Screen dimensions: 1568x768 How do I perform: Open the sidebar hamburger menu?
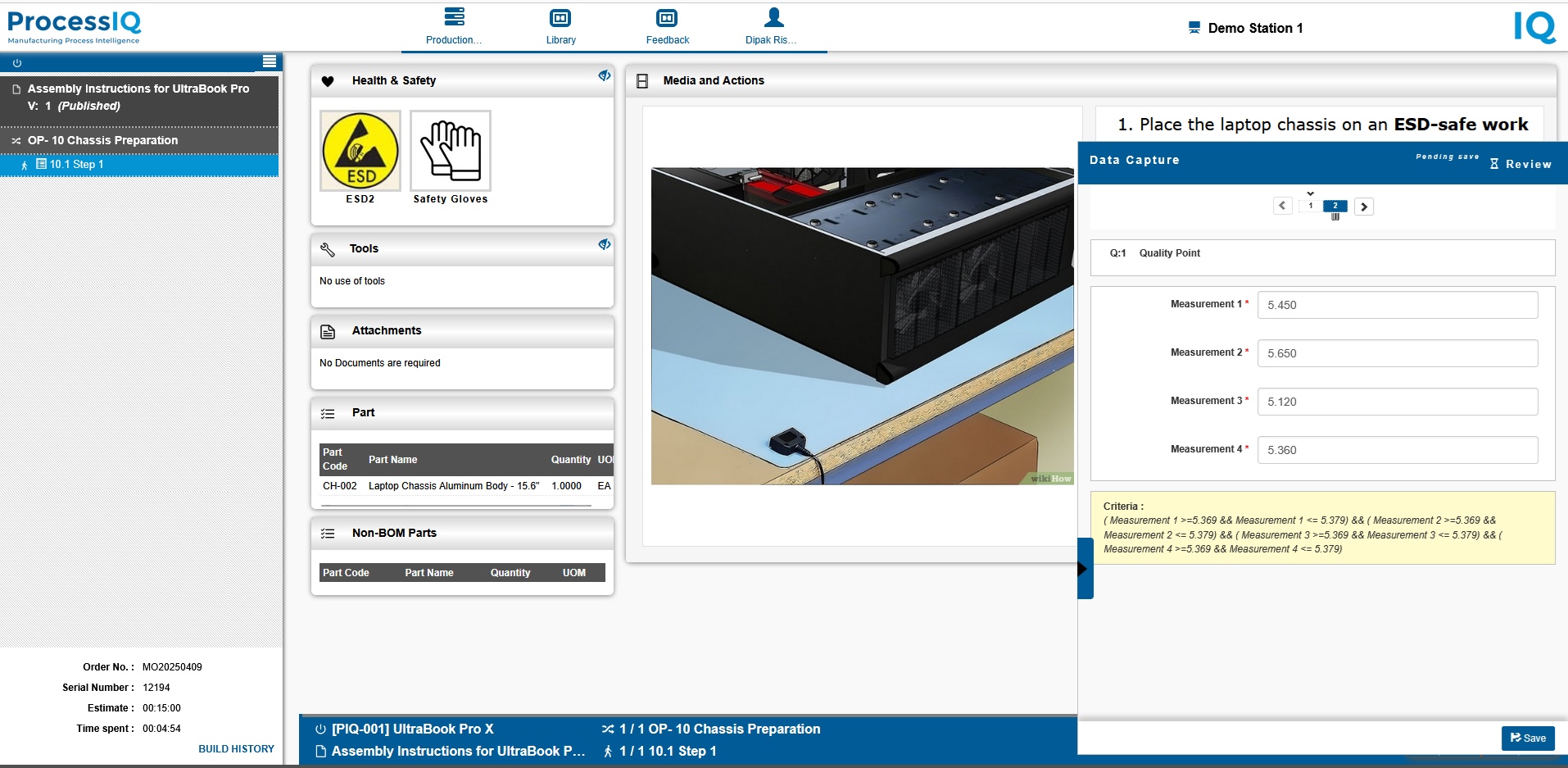(x=269, y=62)
